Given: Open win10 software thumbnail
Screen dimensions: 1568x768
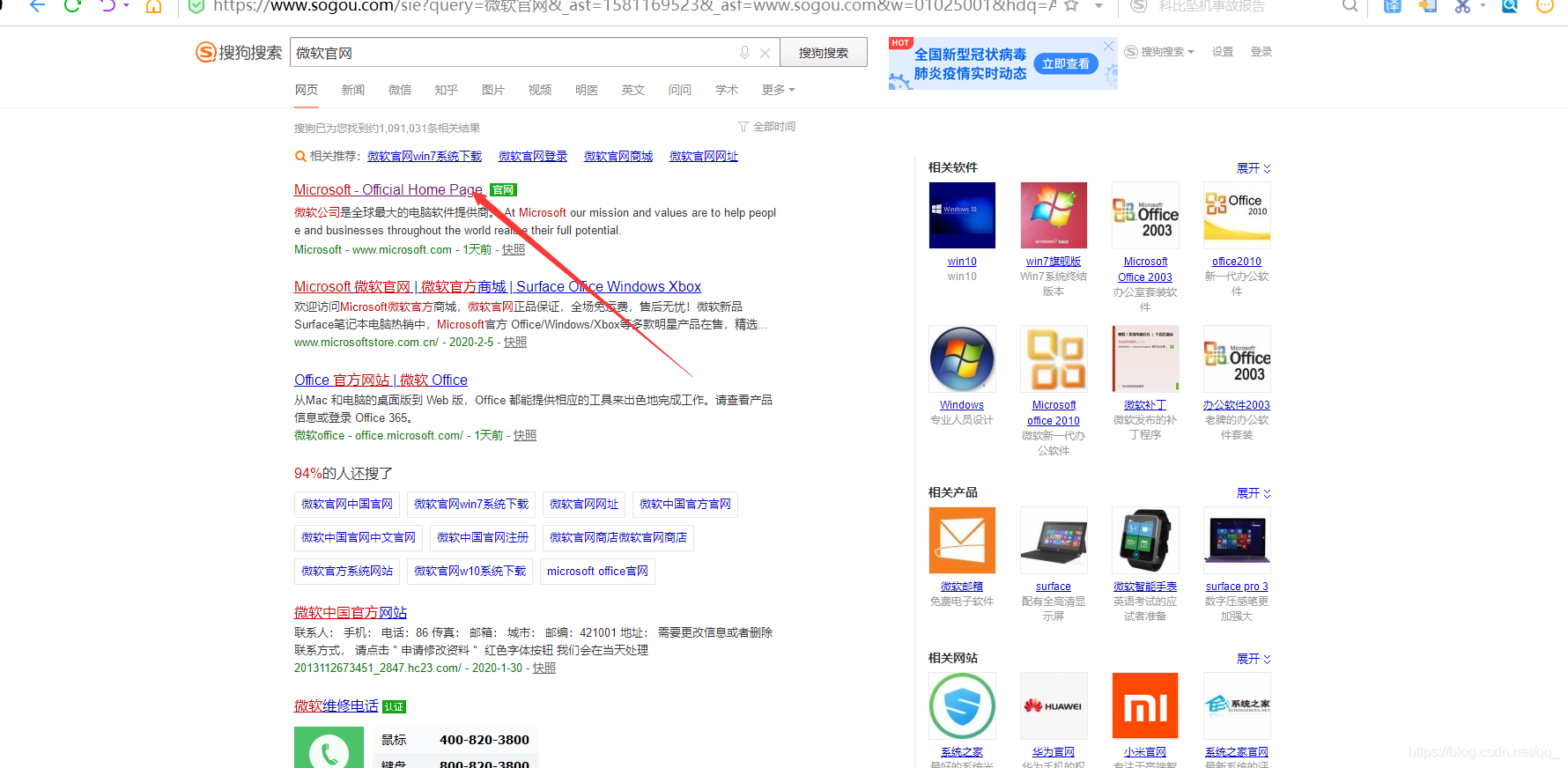Looking at the screenshot, I should coord(962,215).
